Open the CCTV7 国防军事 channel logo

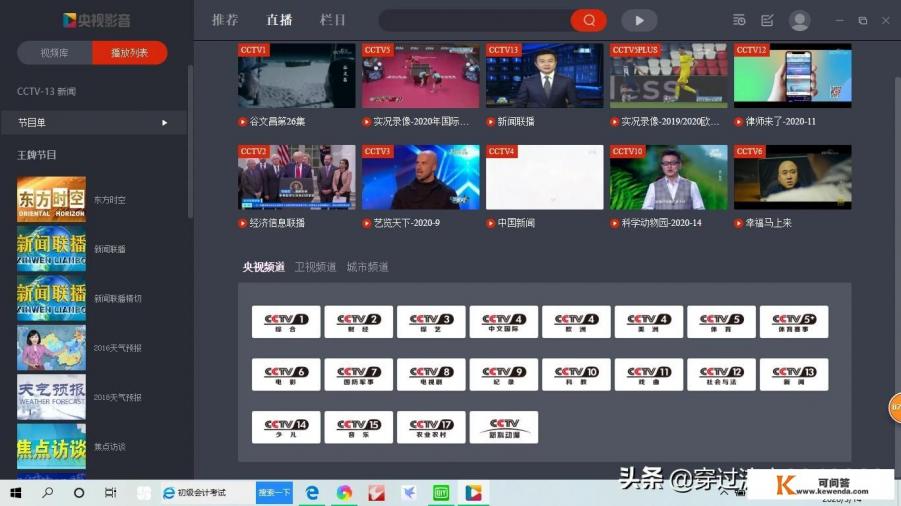(359, 374)
